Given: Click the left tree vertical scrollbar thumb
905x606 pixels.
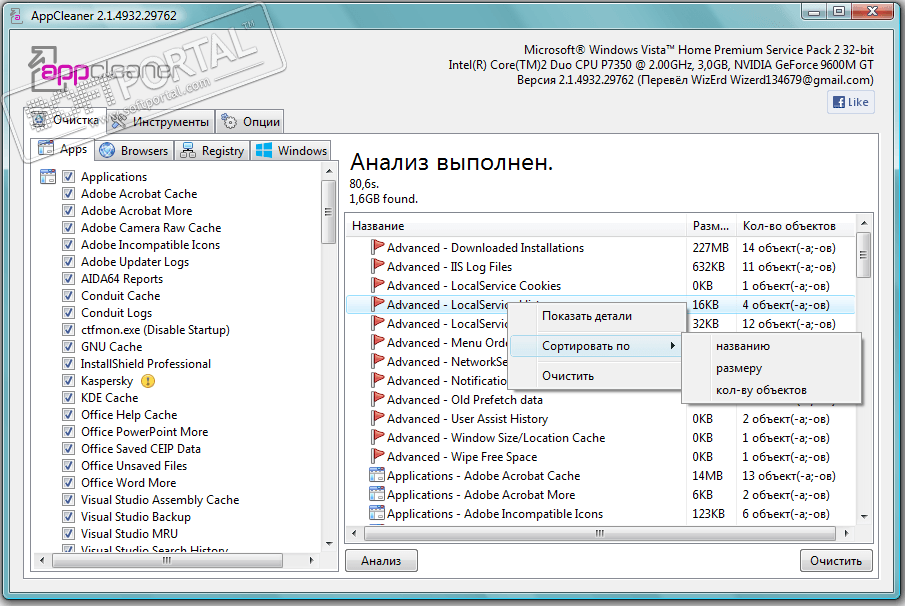Looking at the screenshot, I should click(x=329, y=212).
